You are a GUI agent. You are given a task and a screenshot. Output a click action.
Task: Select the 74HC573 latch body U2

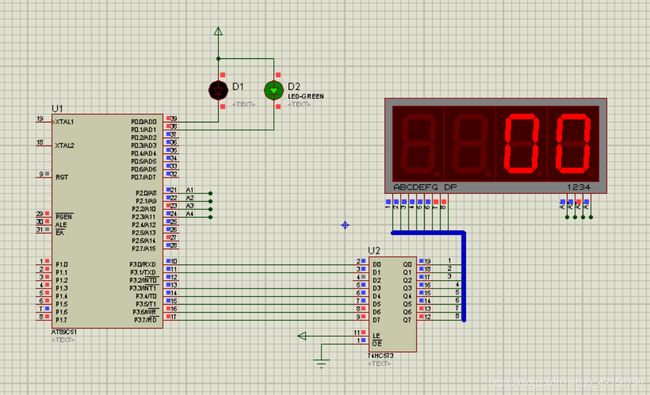pyautogui.click(x=393, y=304)
